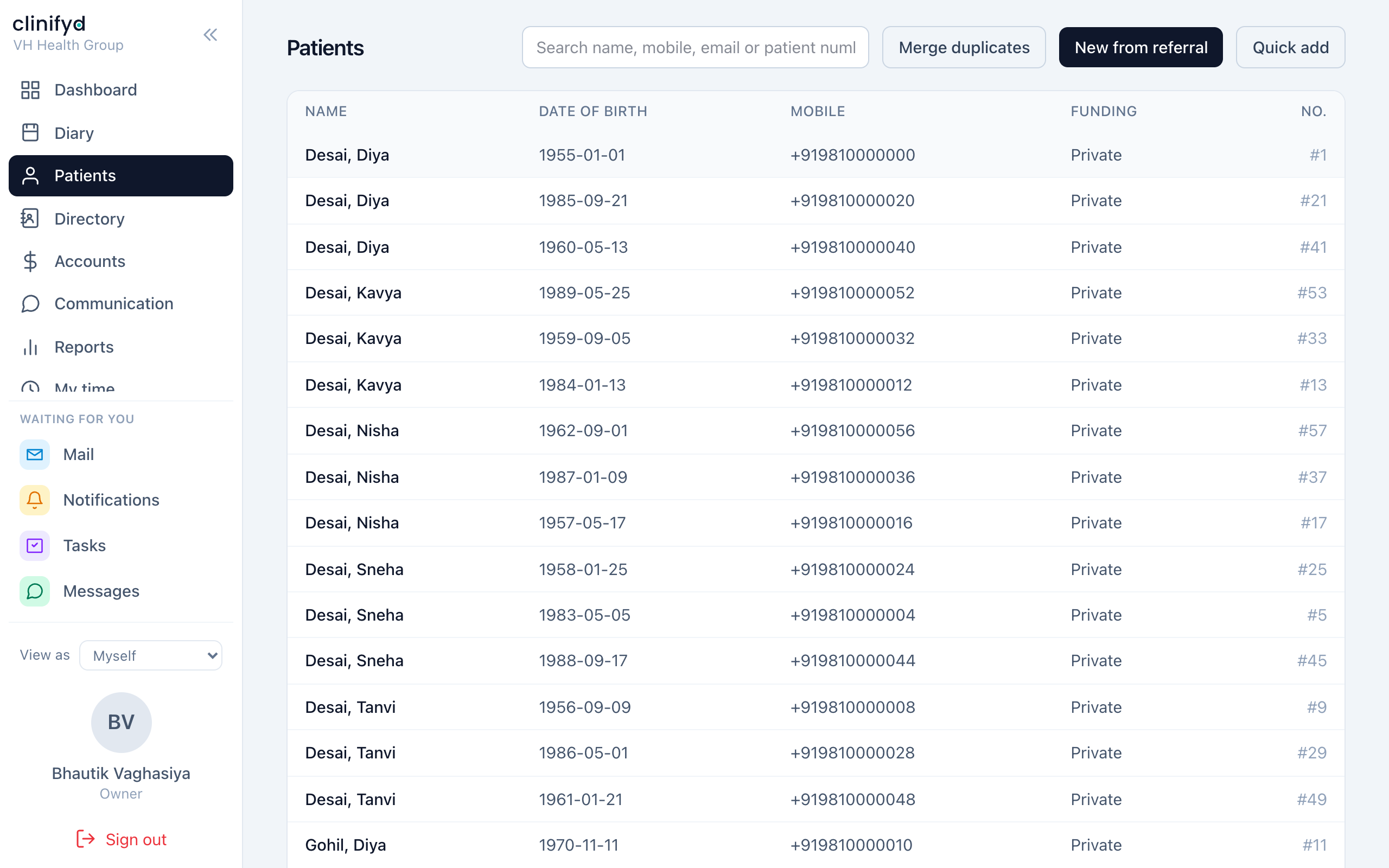
Task: Focus the patient search field
Action: pos(695,47)
